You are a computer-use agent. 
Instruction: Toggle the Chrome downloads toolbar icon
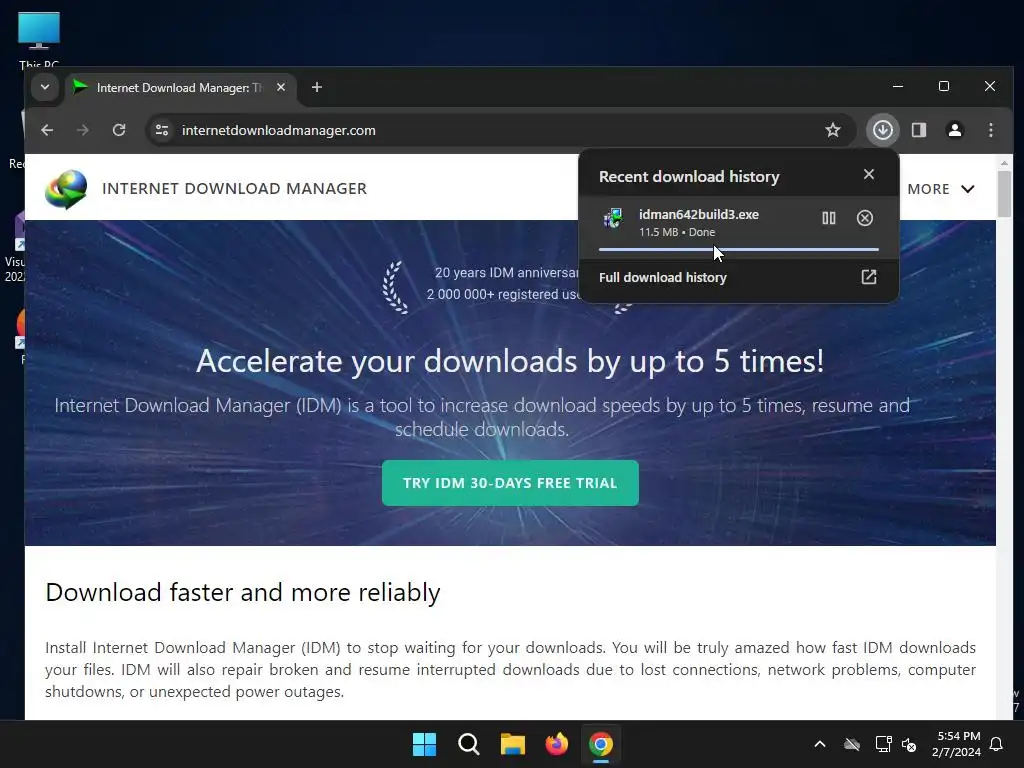pos(883,130)
